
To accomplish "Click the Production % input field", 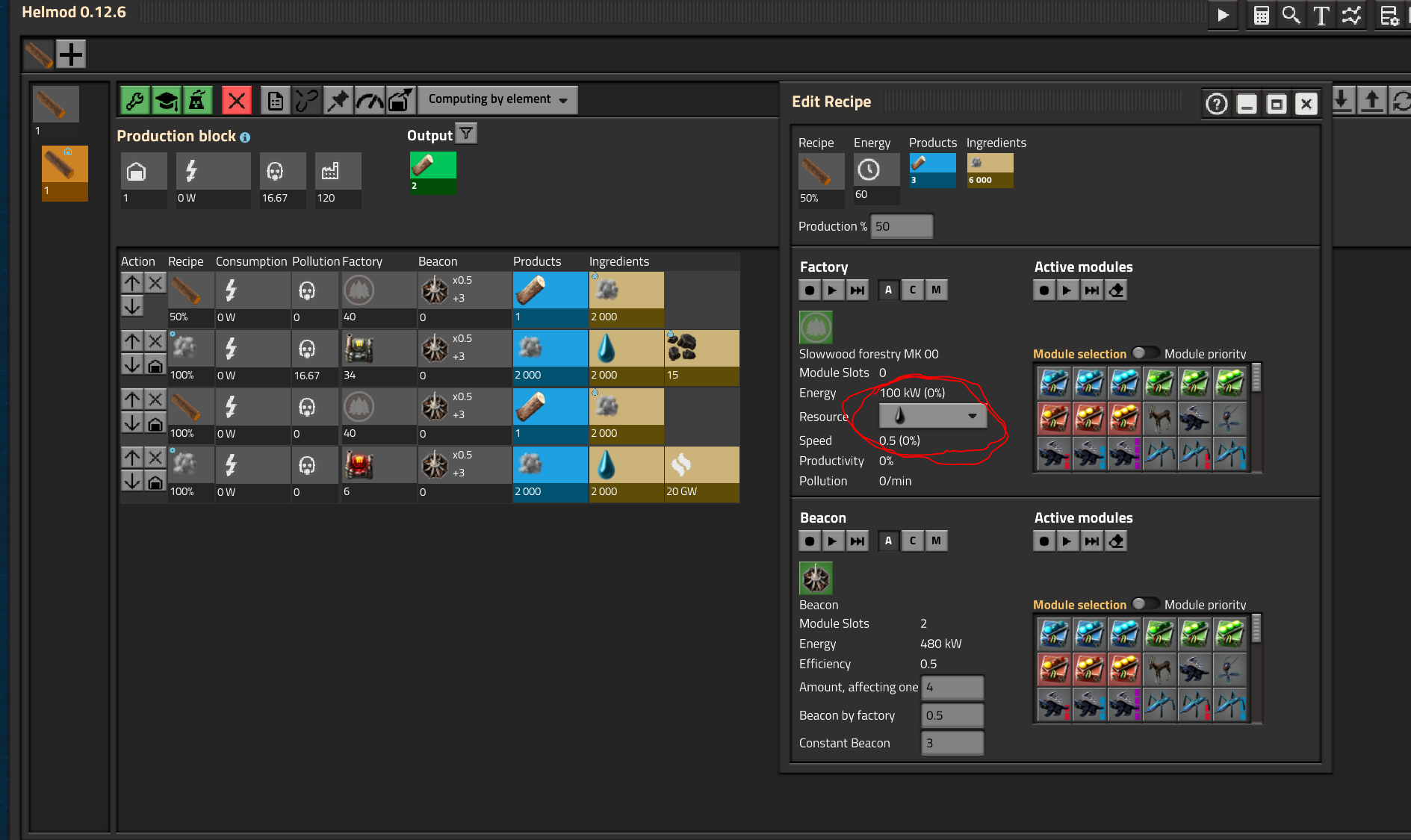I will pyautogui.click(x=902, y=226).
